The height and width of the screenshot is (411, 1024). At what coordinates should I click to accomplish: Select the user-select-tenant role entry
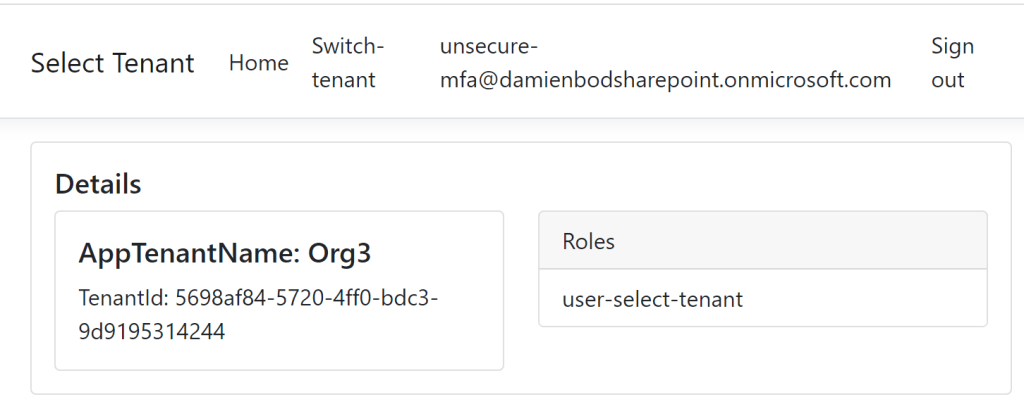tap(652, 298)
